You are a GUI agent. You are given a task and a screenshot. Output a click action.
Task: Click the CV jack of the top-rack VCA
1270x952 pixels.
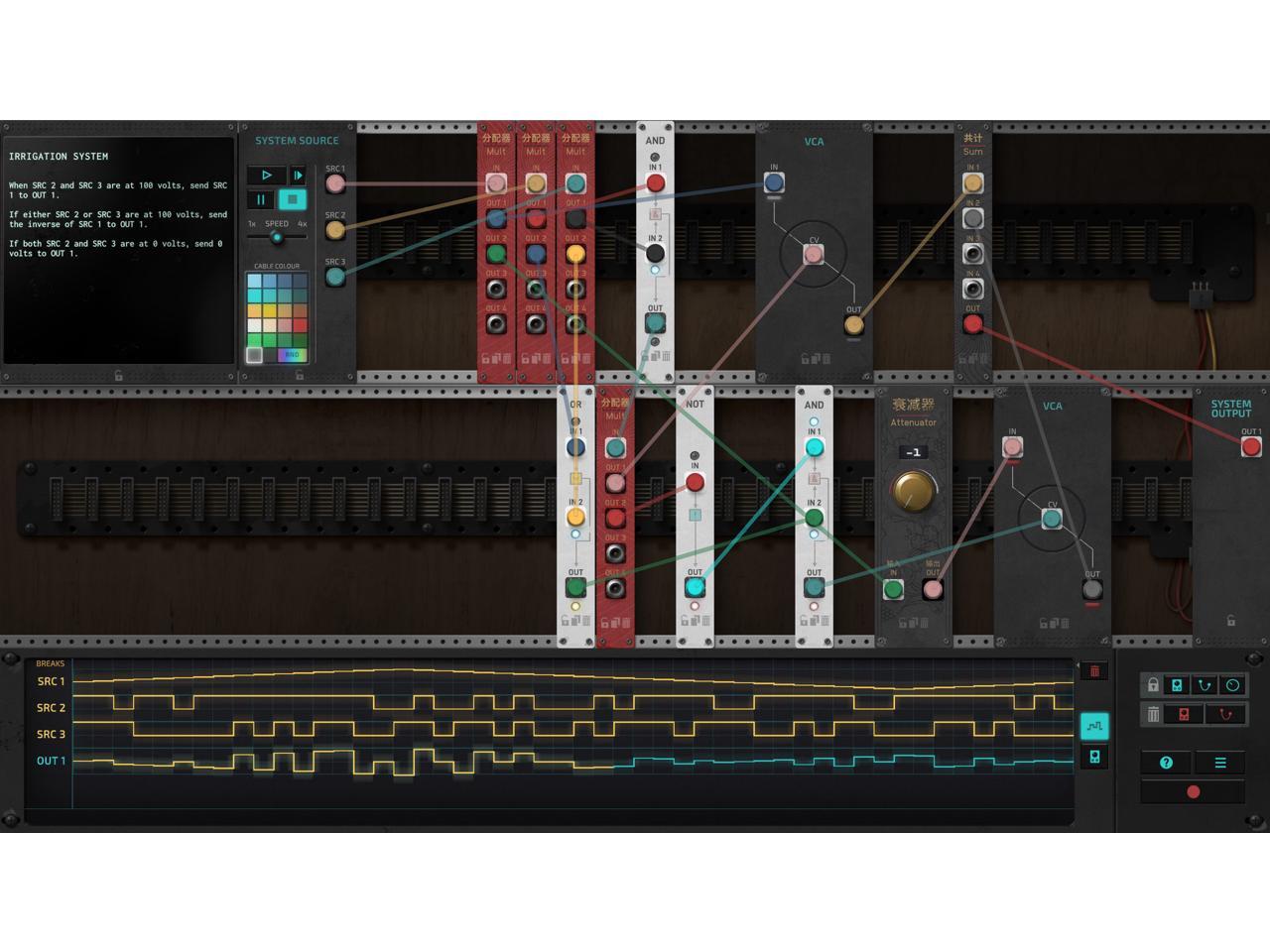[814, 255]
